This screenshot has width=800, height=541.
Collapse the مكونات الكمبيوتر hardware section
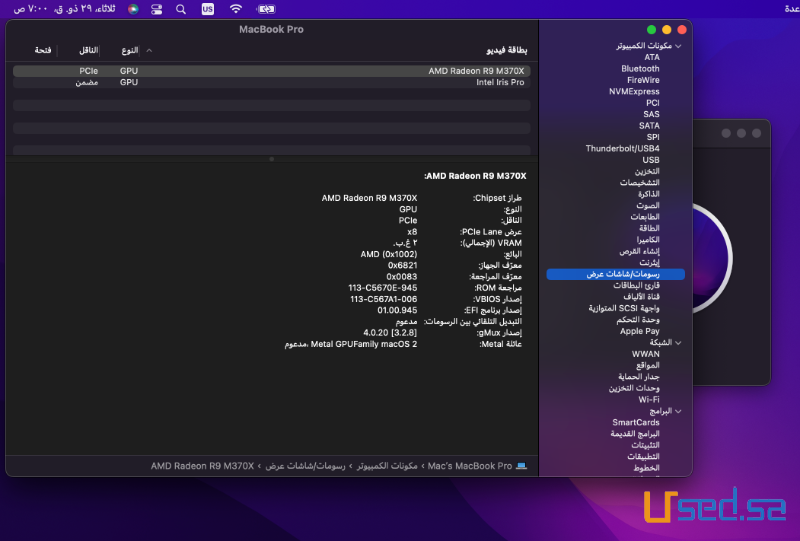click(678, 46)
